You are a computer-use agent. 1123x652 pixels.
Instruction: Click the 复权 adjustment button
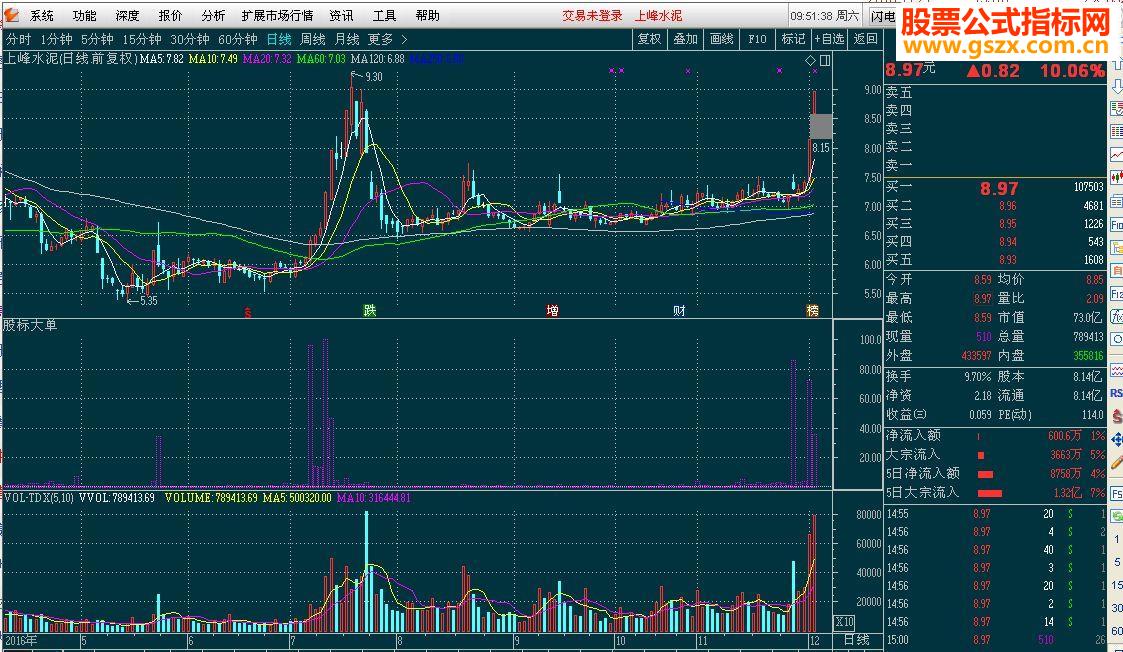click(x=650, y=39)
